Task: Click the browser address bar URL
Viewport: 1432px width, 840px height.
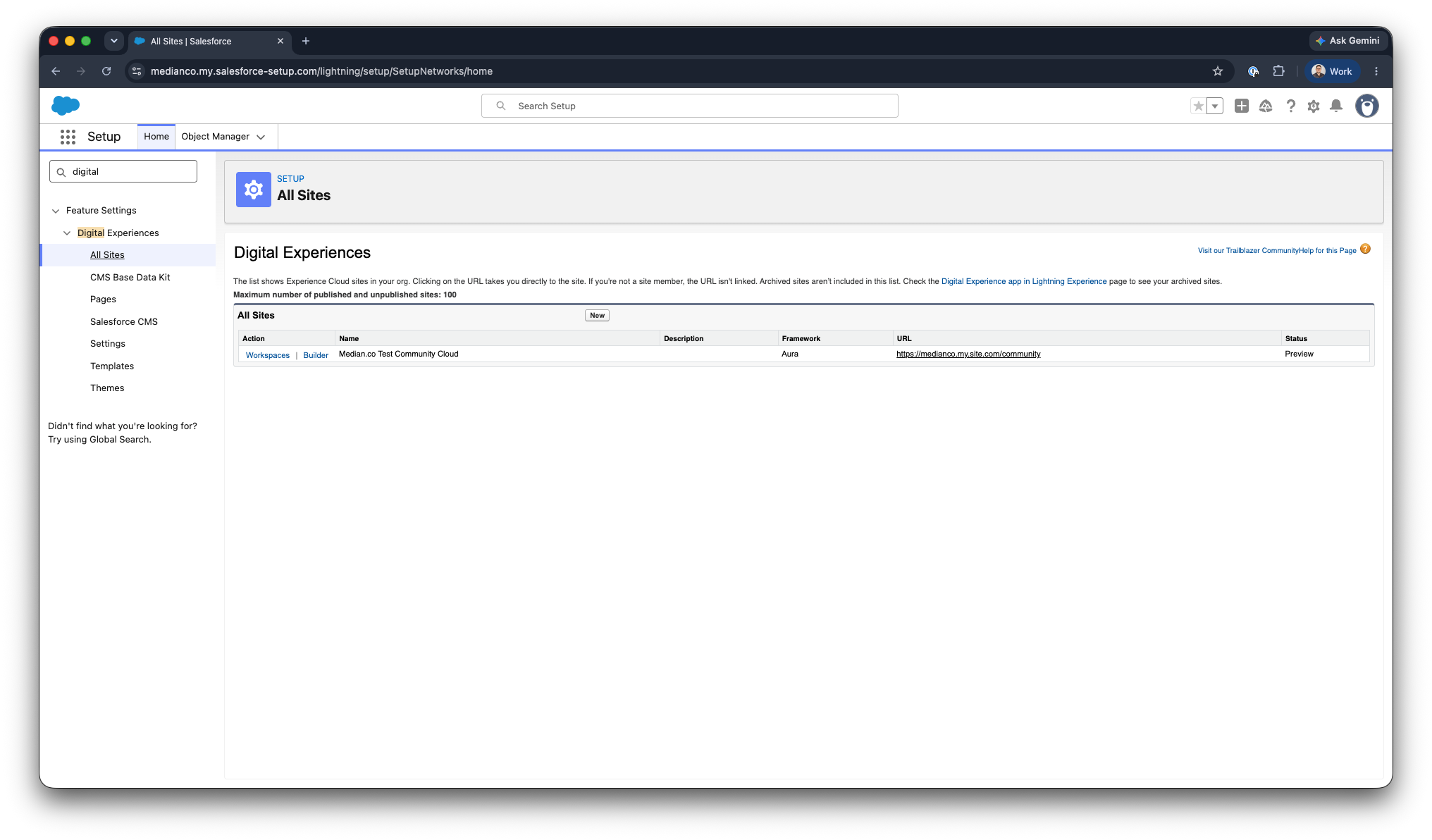Action: 321,71
